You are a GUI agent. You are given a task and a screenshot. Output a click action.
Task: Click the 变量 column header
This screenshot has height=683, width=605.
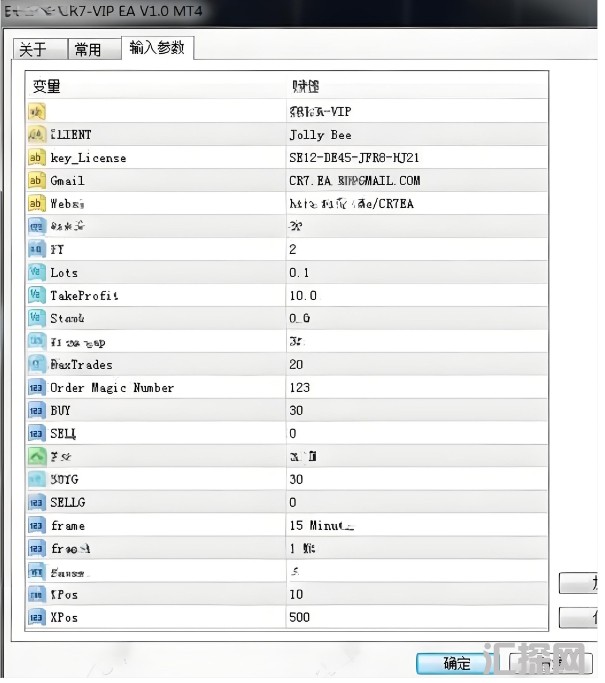[47, 86]
